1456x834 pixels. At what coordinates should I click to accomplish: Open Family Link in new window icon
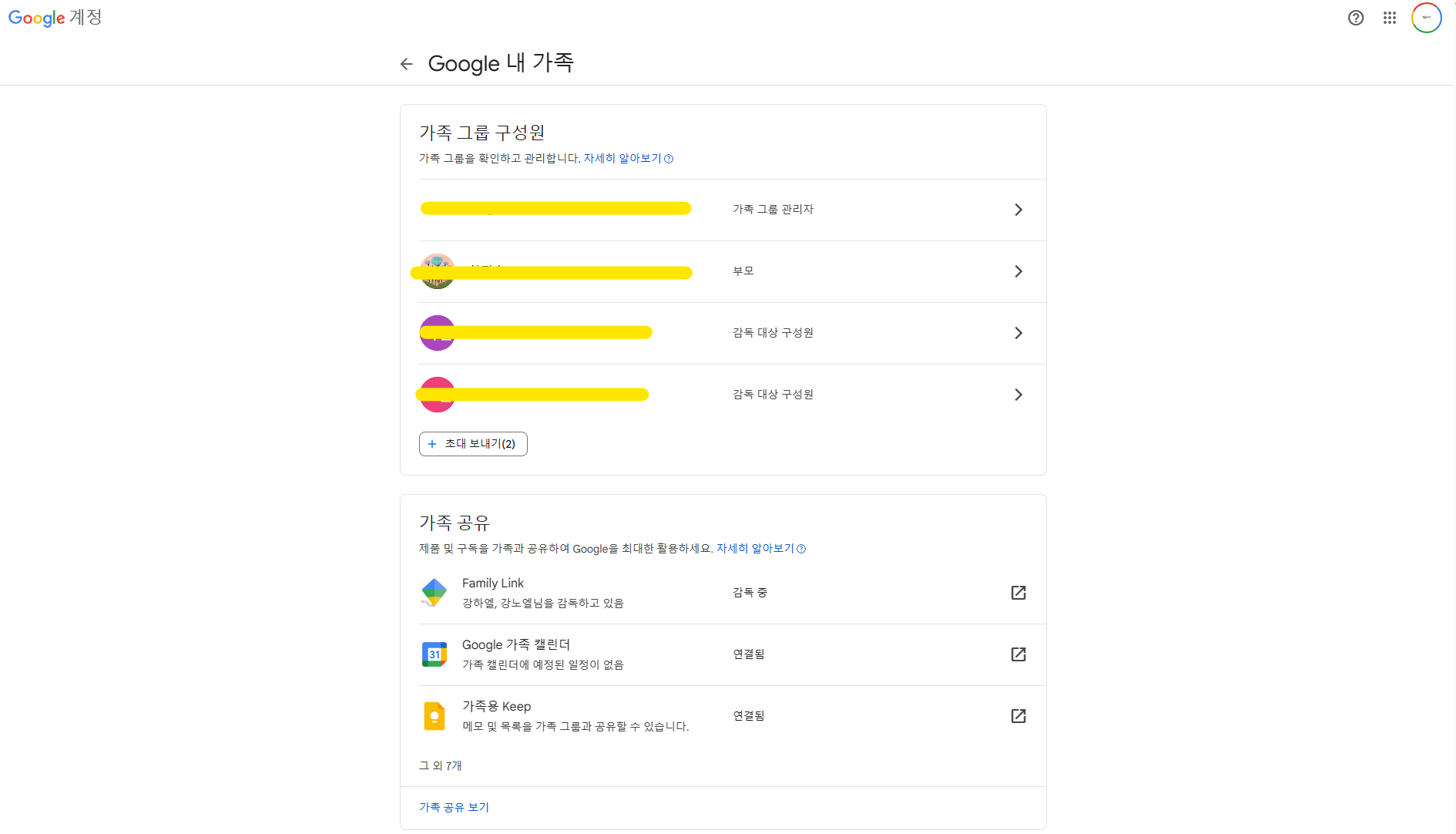1018,593
